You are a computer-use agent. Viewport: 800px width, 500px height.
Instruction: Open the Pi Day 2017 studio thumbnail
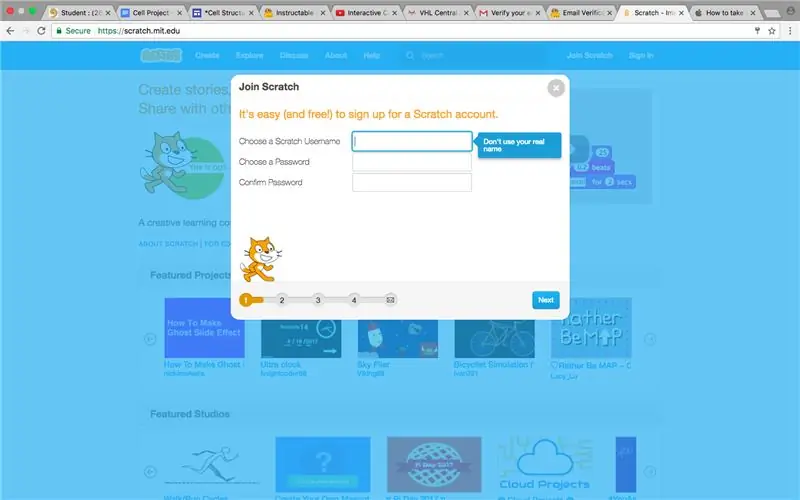434,464
